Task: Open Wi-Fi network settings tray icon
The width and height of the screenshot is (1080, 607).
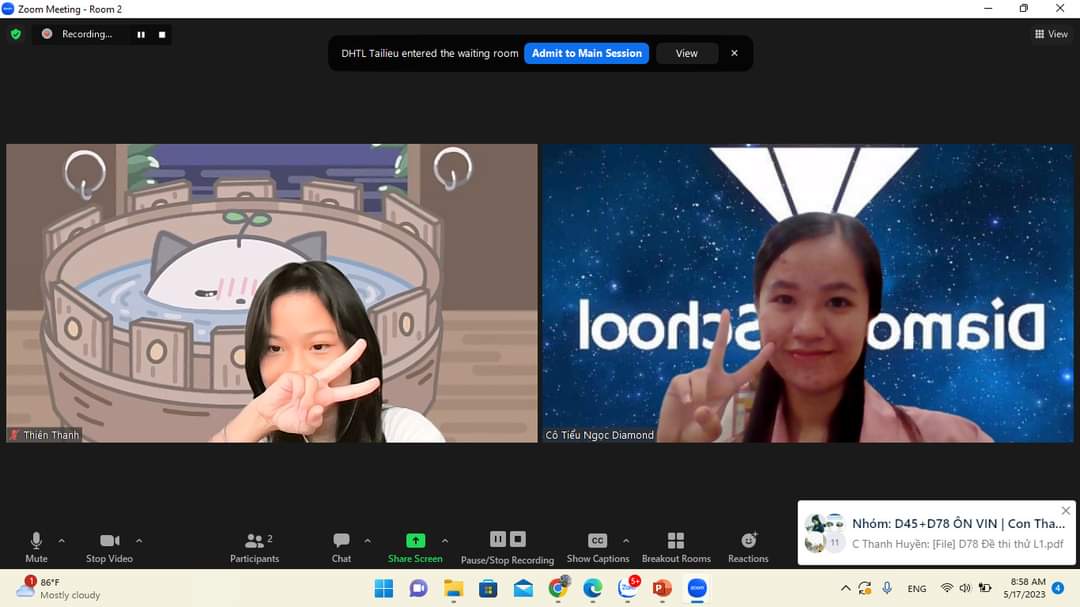Action: tap(947, 588)
